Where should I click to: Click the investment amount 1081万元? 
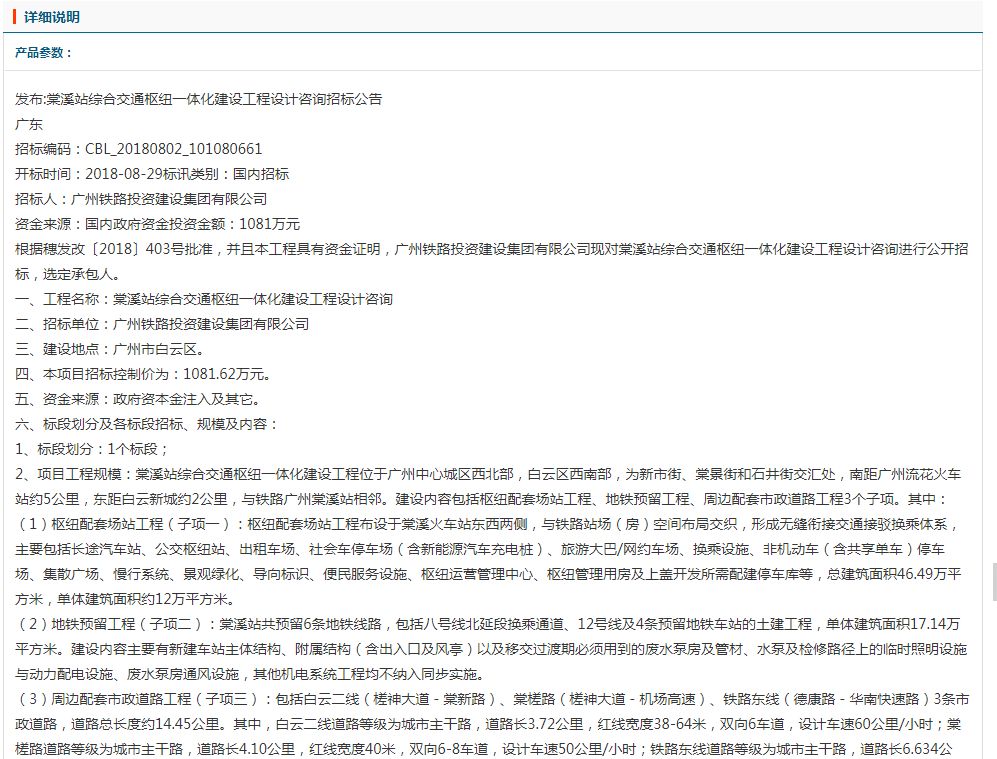coord(269,224)
